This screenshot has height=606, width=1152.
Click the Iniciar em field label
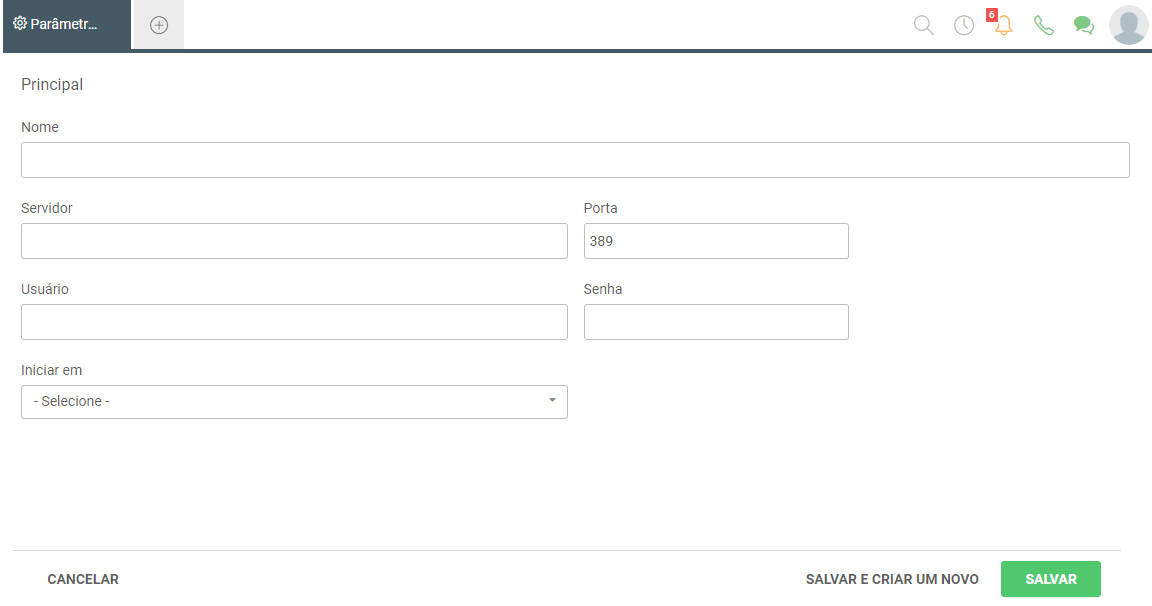[x=51, y=370]
